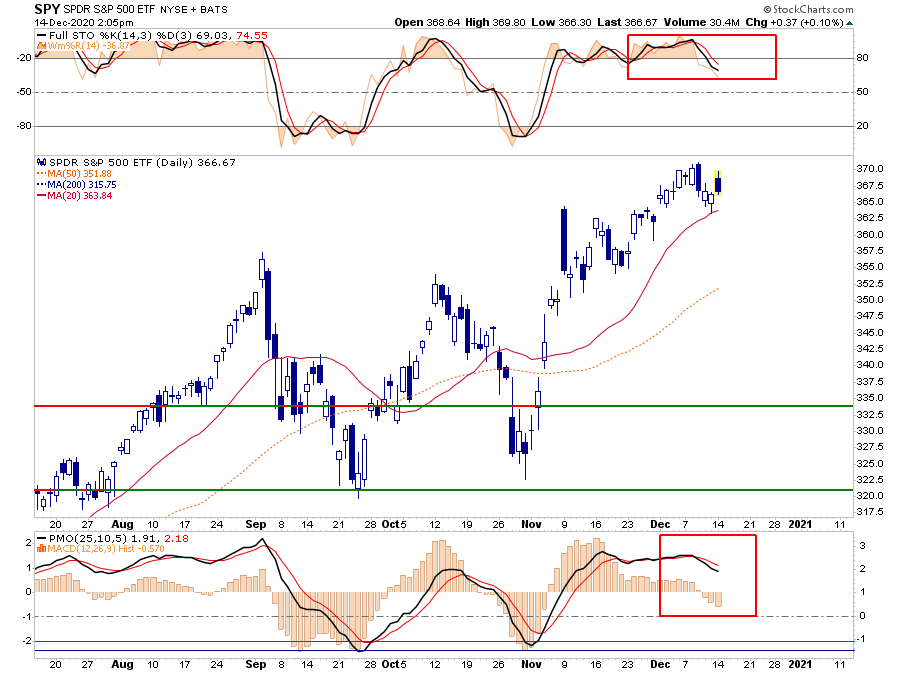Click the 332.5 price axis label
Image resolution: width=900 pixels, height=673 pixels.
coord(870,414)
